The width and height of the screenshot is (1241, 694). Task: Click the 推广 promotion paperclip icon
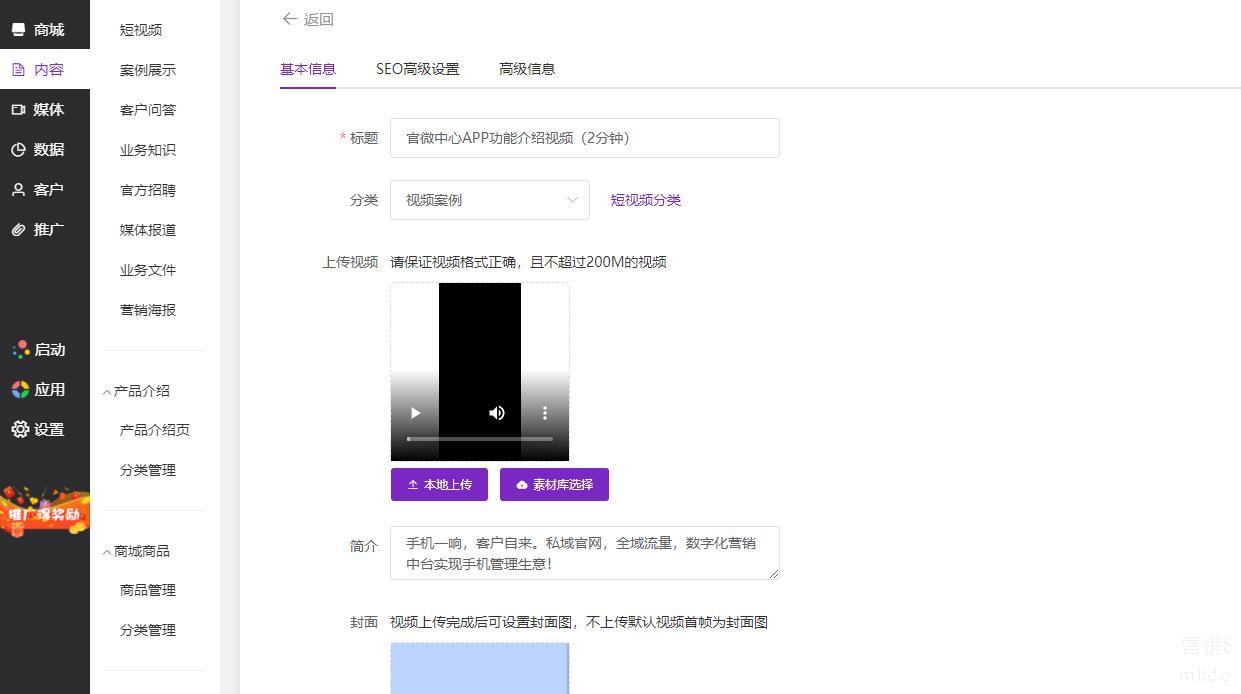[18, 230]
